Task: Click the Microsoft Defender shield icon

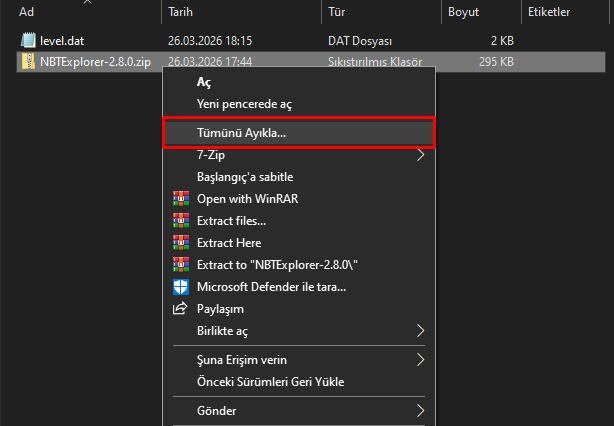Action: [180, 287]
